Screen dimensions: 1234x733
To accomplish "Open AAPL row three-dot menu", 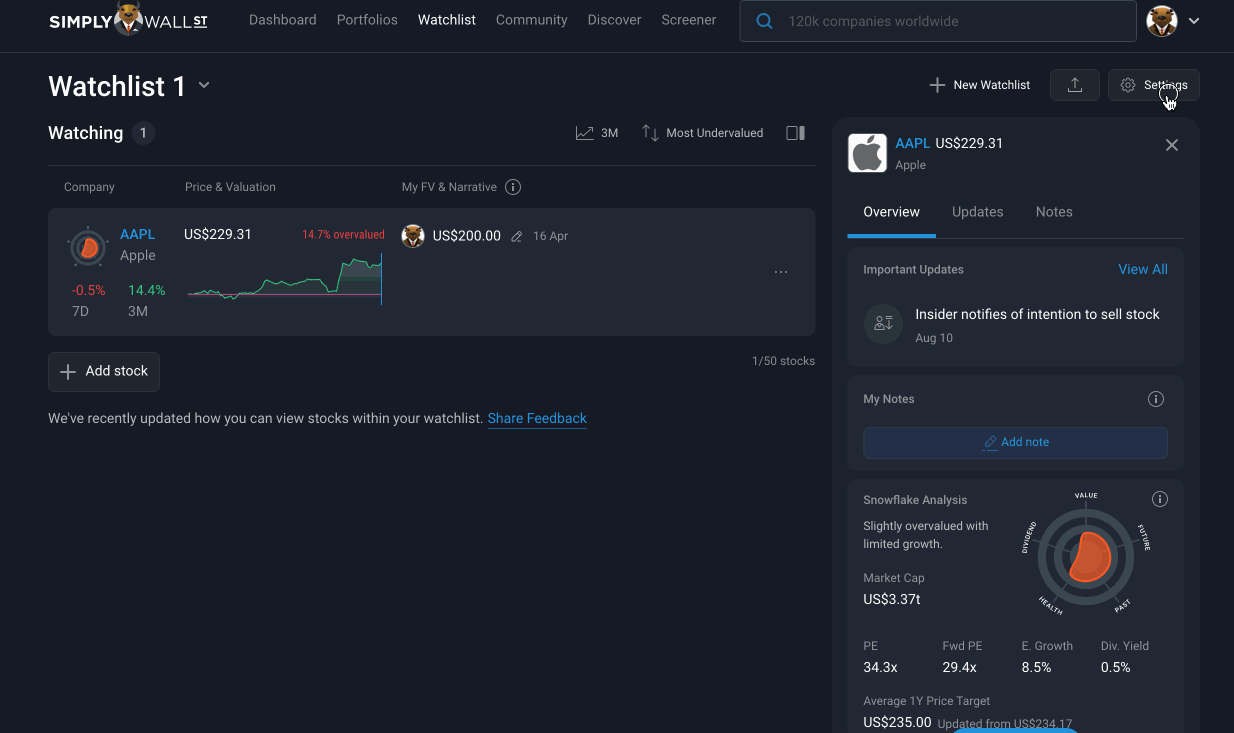I will coord(781,272).
